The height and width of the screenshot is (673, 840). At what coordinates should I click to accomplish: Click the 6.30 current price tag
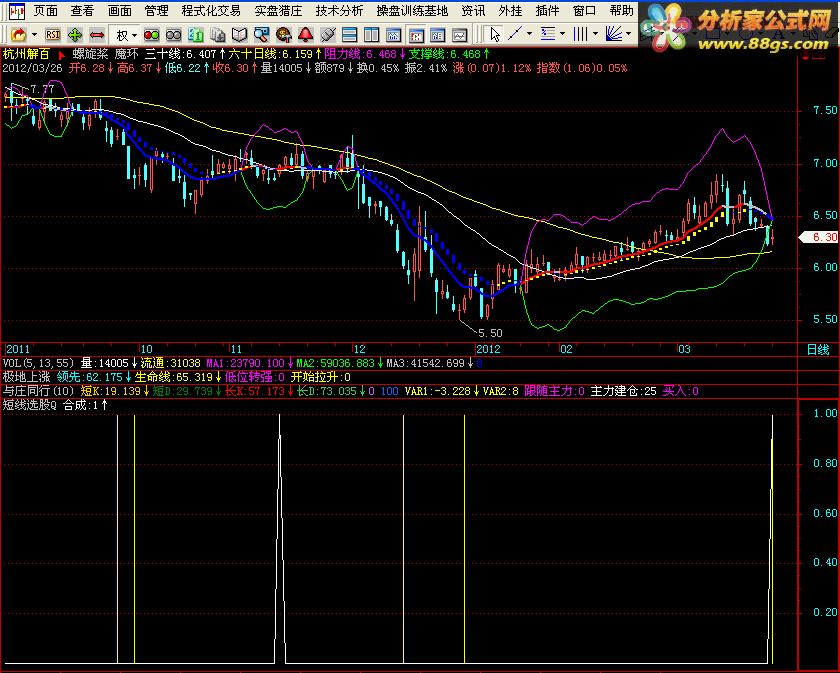click(x=819, y=237)
